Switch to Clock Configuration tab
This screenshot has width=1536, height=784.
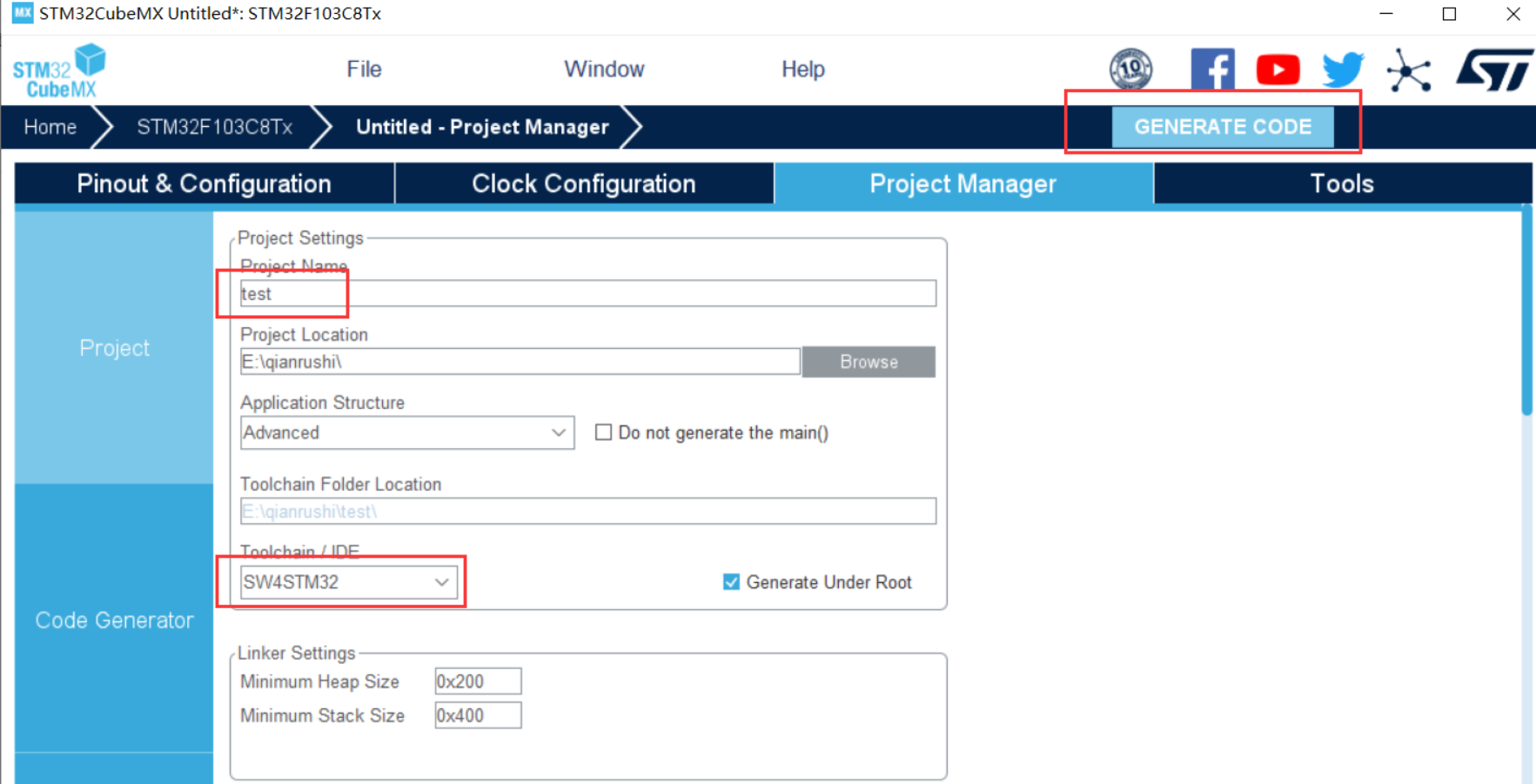click(584, 184)
